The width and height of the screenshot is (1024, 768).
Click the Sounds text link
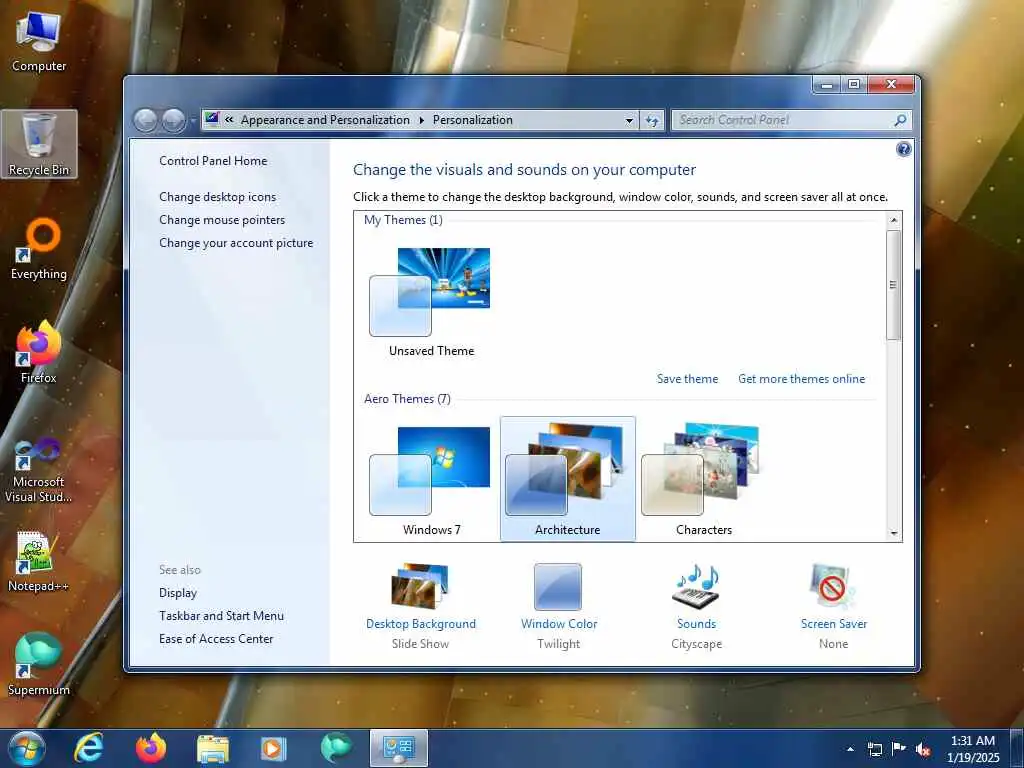696,624
